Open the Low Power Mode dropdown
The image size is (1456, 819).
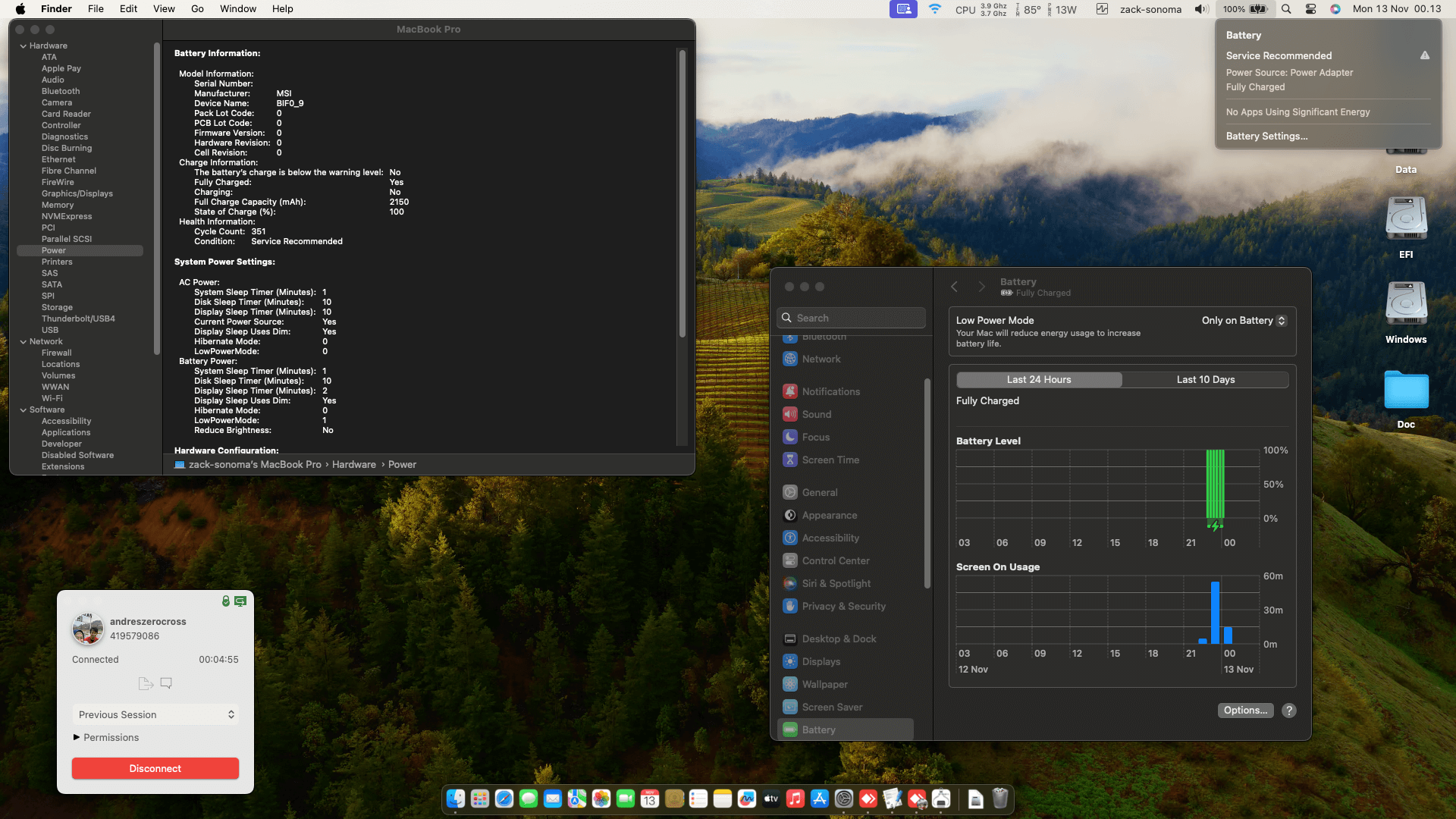coord(1244,320)
